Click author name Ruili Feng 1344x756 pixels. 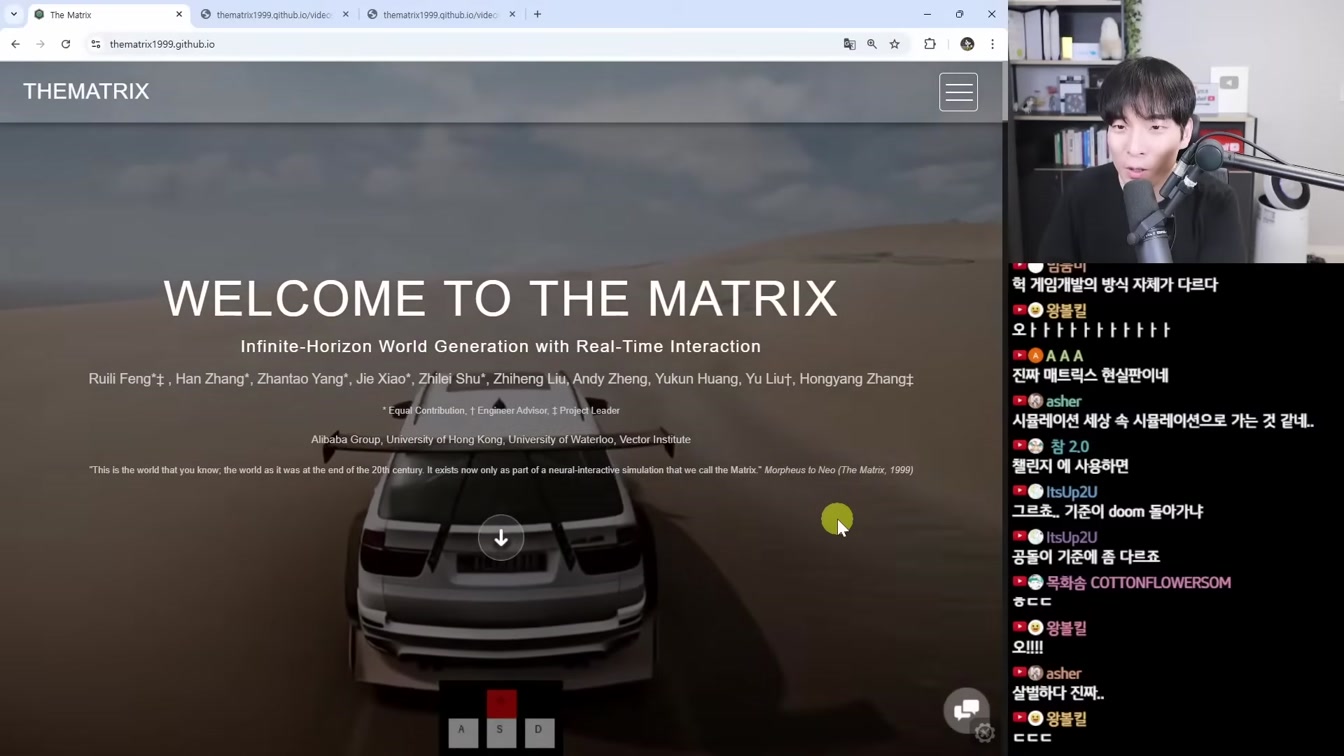point(126,379)
